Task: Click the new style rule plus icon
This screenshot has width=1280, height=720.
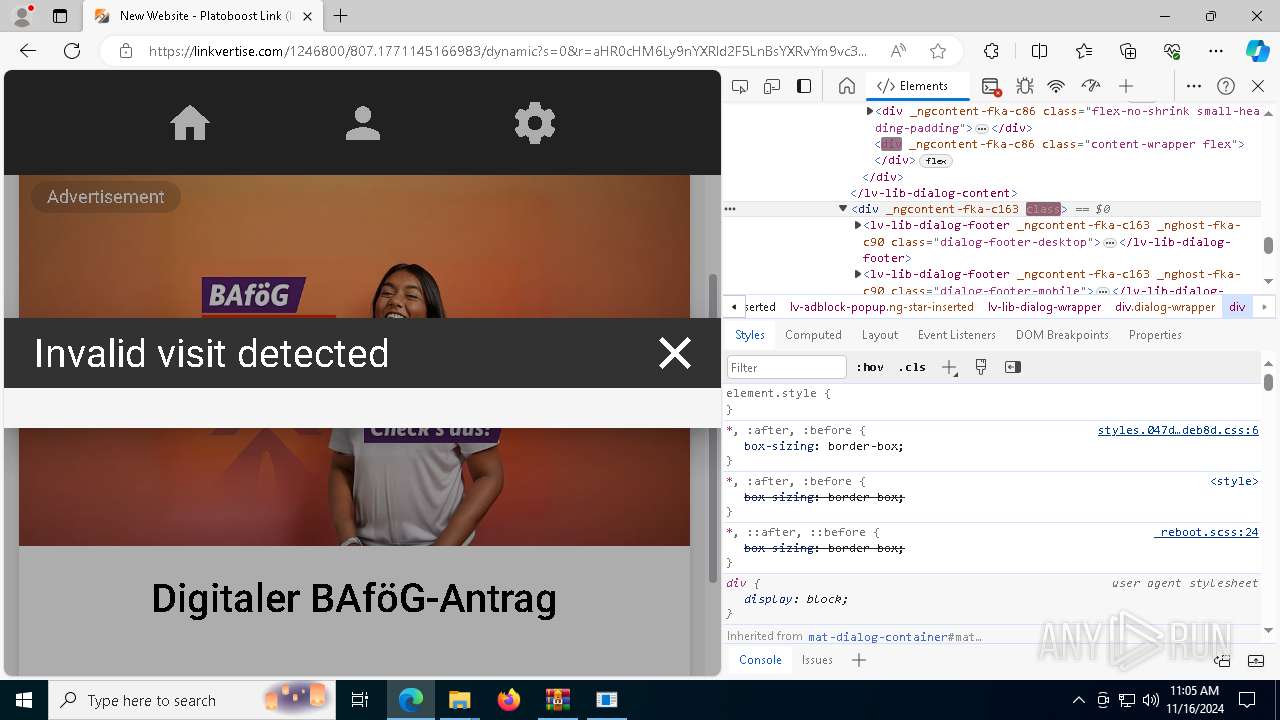Action: pos(950,367)
